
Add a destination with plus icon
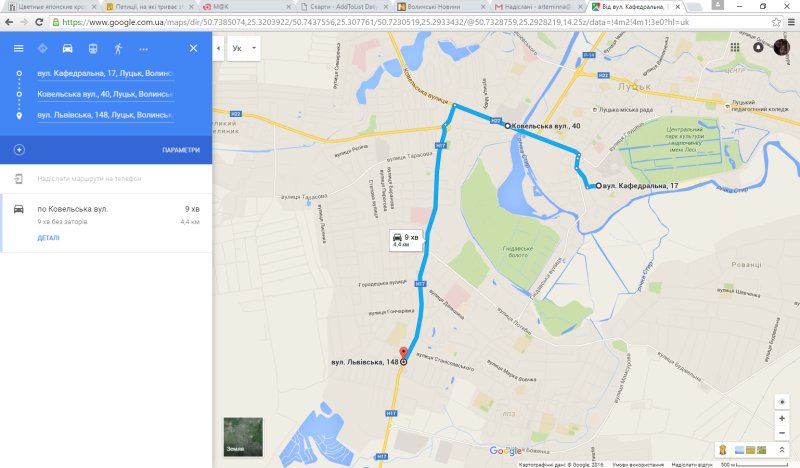(x=19, y=150)
